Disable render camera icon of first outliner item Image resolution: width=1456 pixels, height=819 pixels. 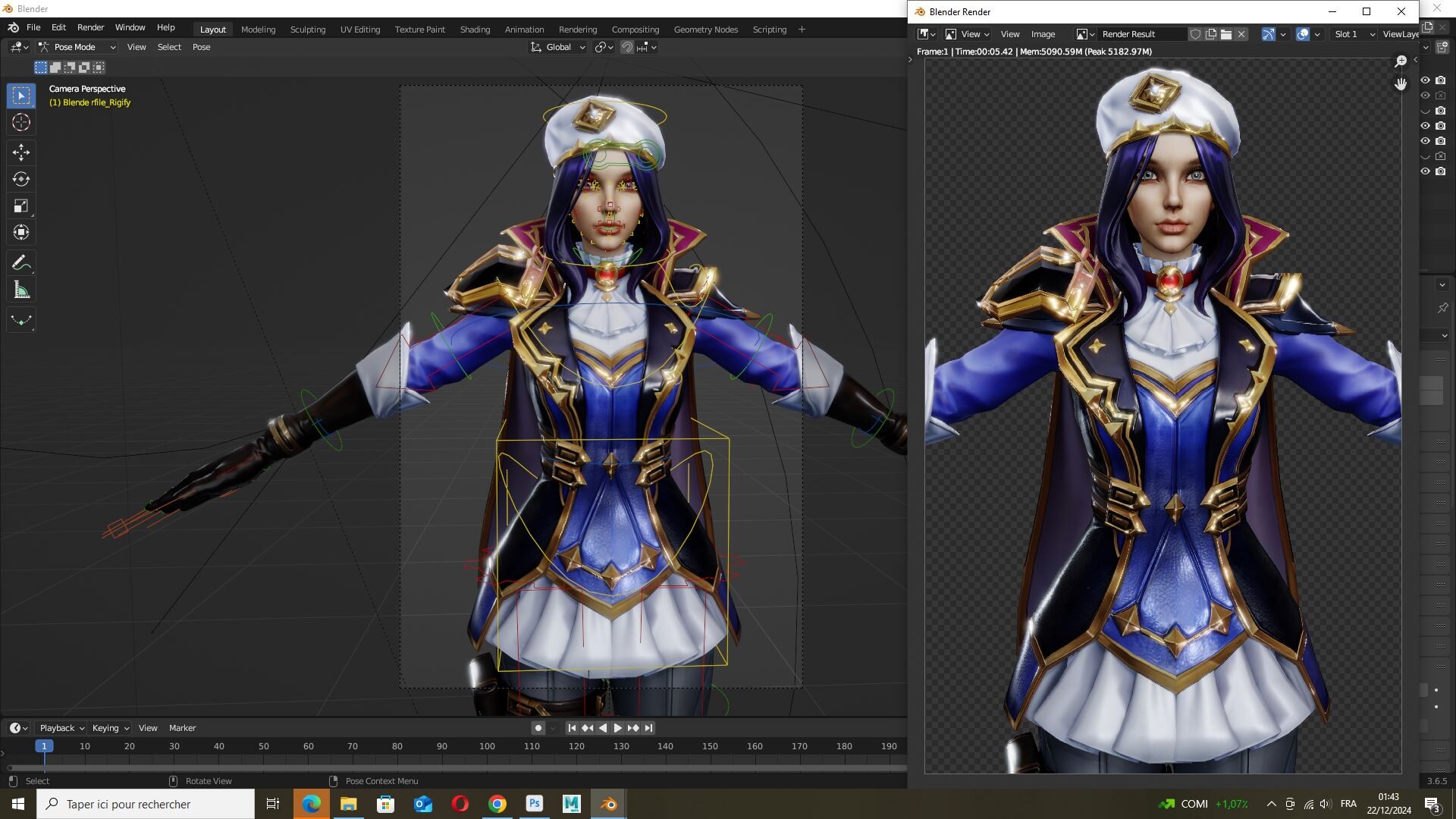pos(1440,80)
